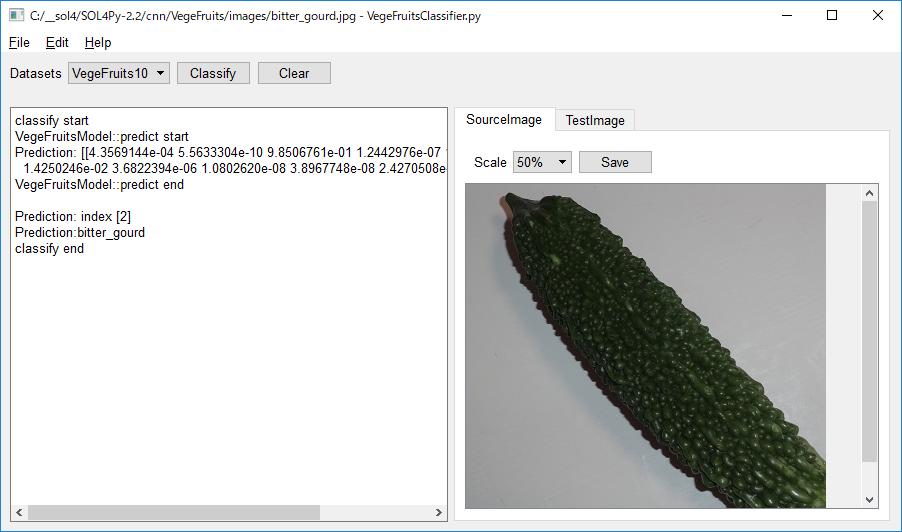Click 'VegeFruitsModel::predict end' log line

coord(100,185)
